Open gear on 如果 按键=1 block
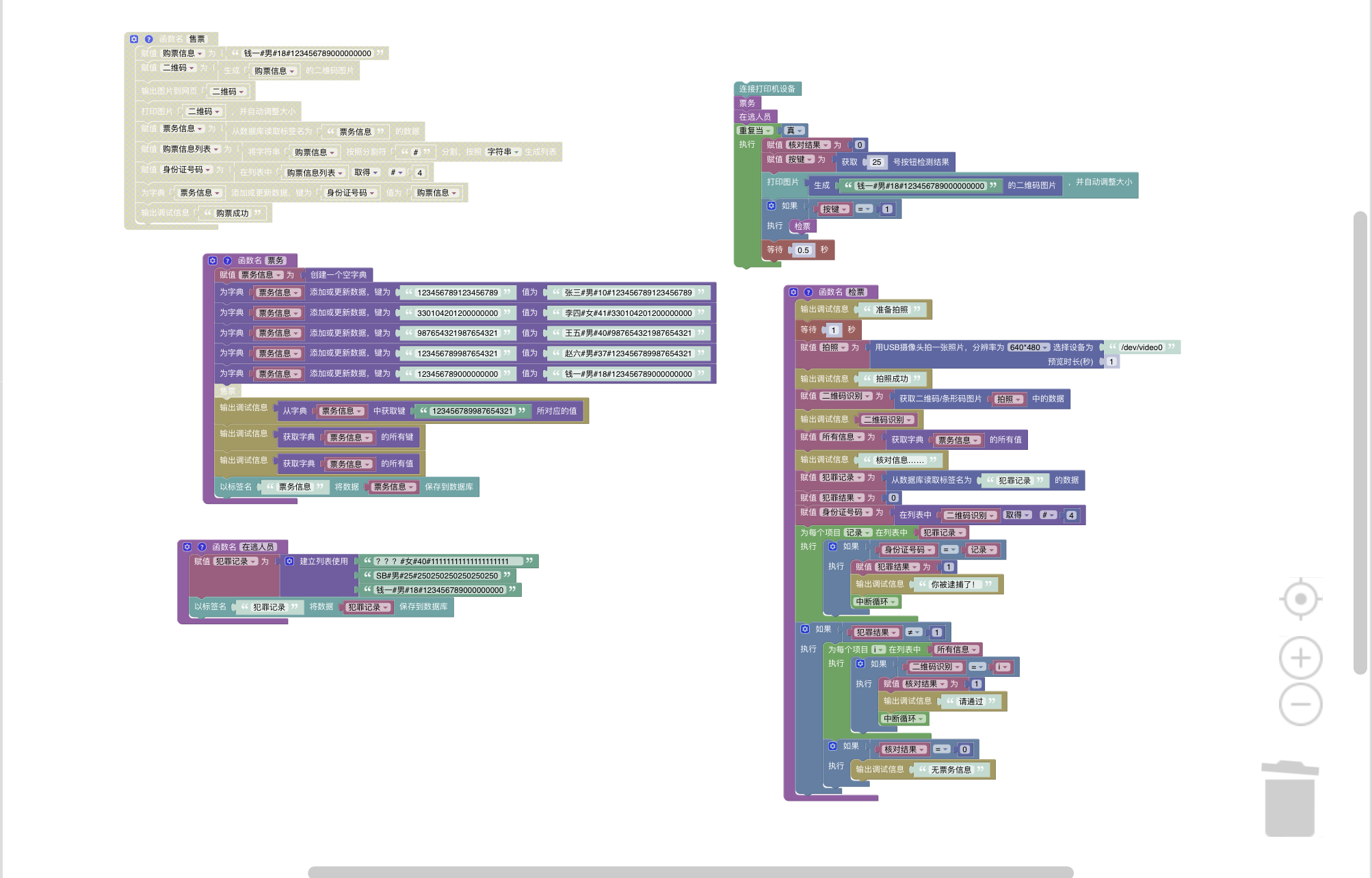Screen dimensions: 1372x878 coord(771,206)
